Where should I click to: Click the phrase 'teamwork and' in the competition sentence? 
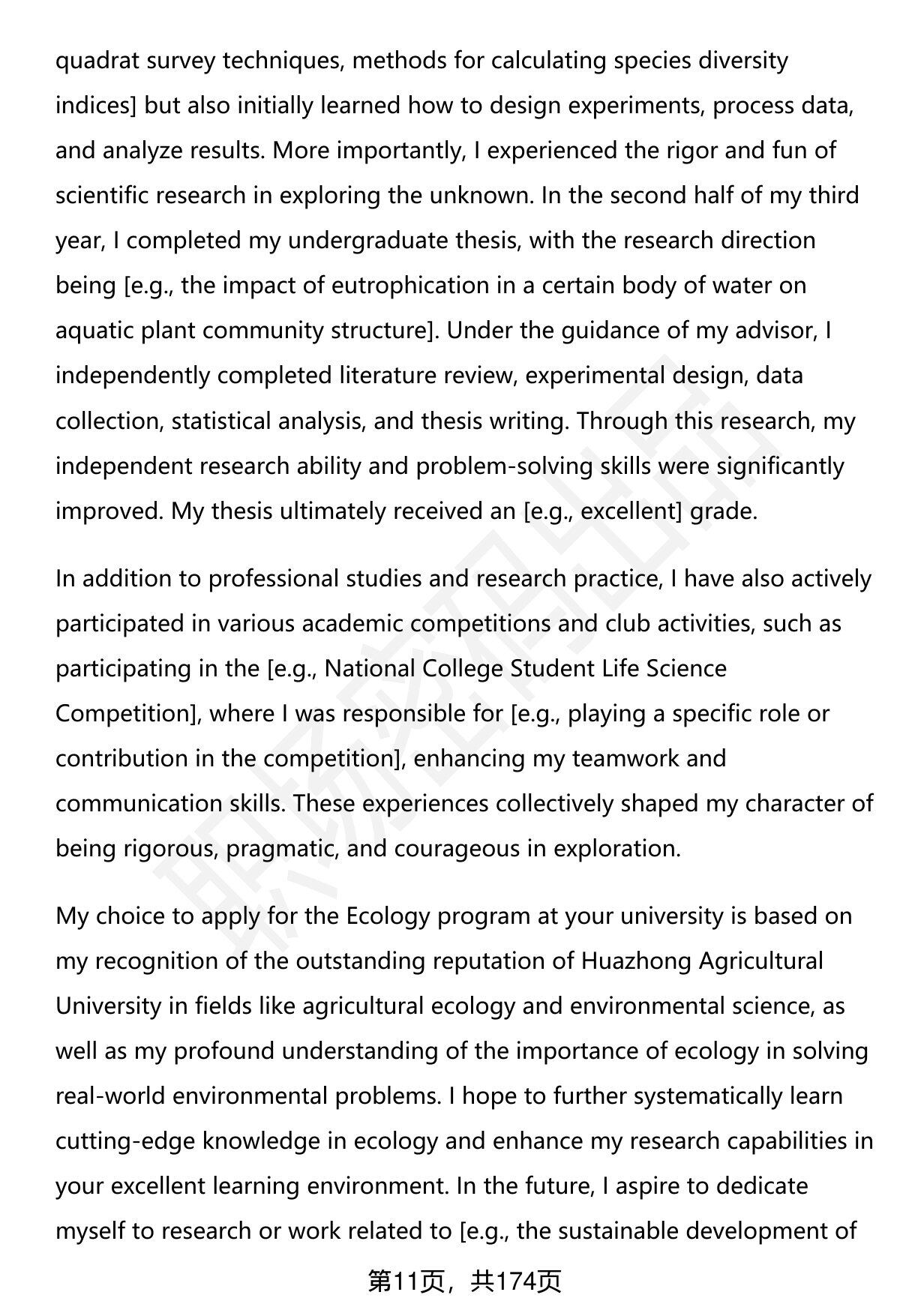coord(649,758)
